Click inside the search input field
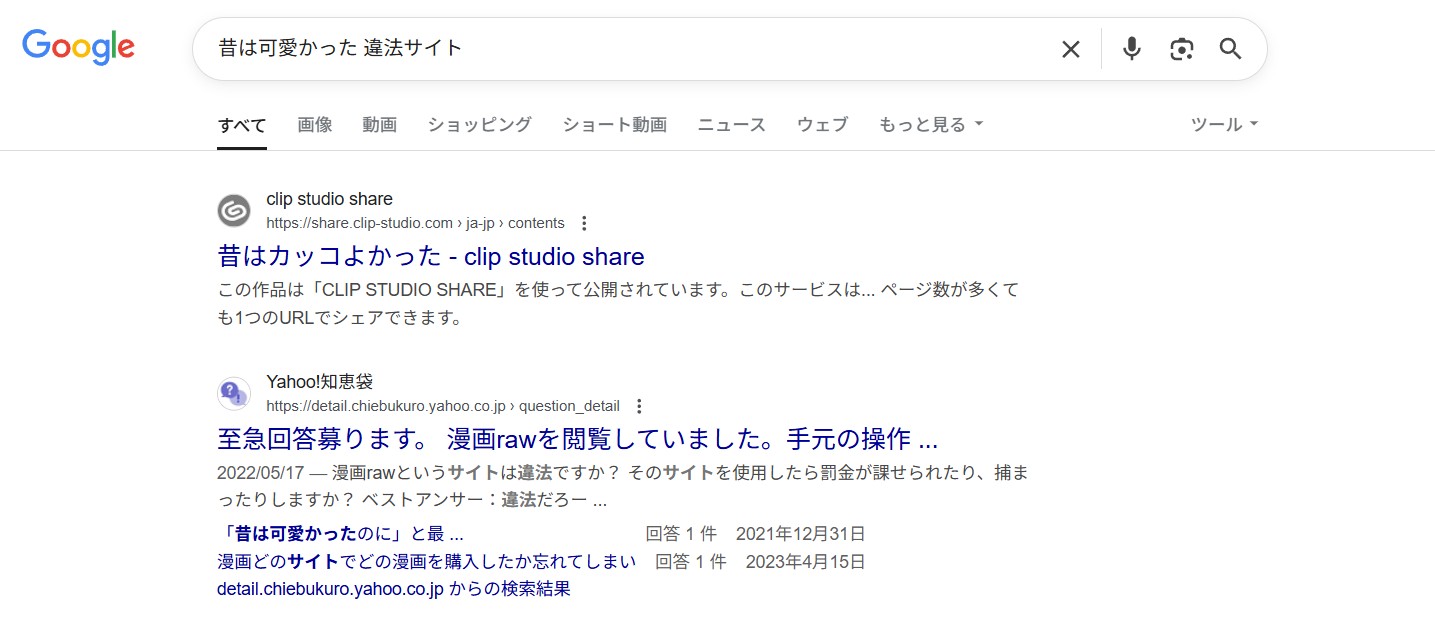Screen dimensions: 1435x632 [600, 48]
